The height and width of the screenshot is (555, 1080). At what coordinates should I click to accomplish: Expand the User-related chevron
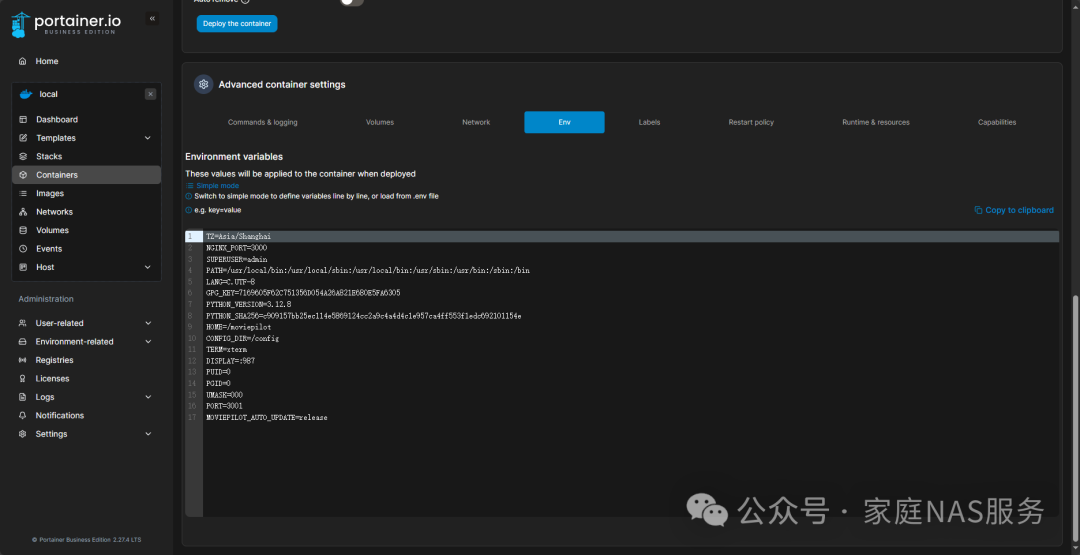point(148,323)
